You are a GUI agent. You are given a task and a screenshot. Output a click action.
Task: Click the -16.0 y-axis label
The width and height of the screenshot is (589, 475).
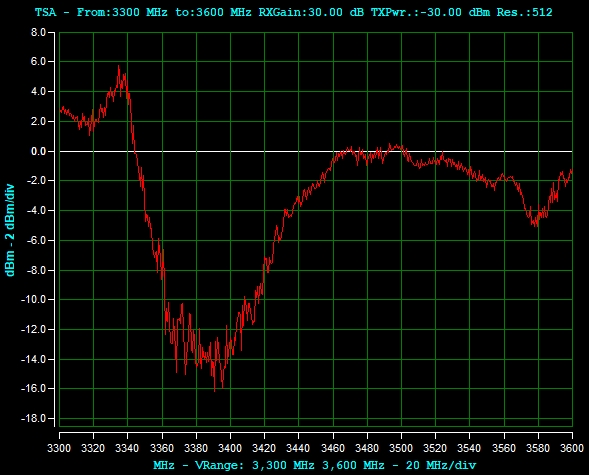click(33, 388)
